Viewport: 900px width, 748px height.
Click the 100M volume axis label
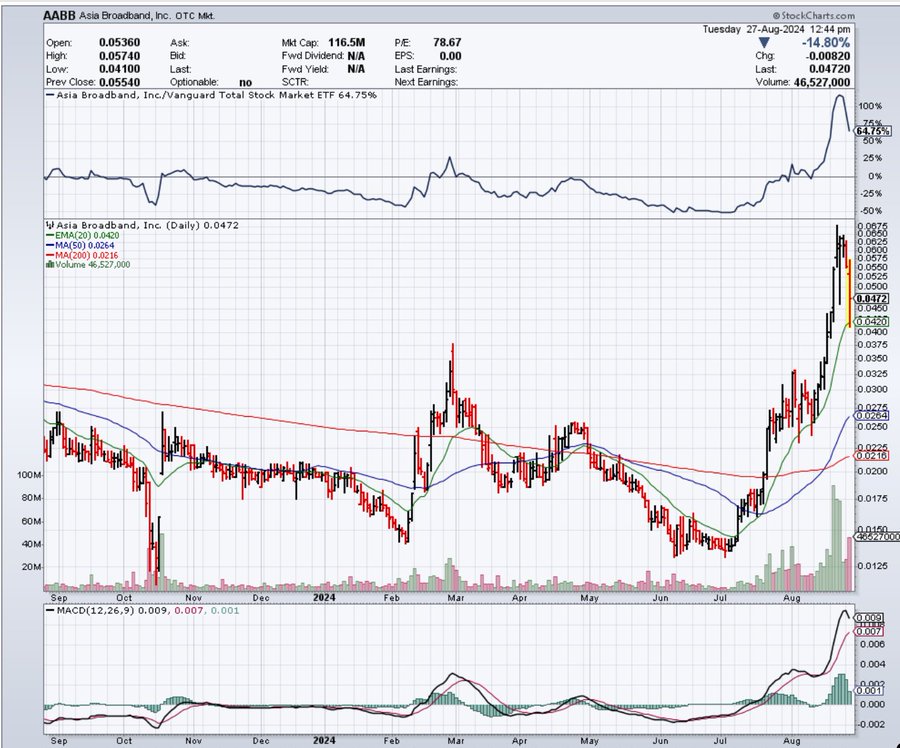29,475
